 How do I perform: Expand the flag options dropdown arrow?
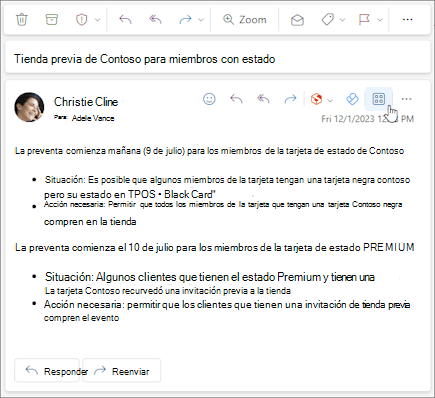point(380,20)
